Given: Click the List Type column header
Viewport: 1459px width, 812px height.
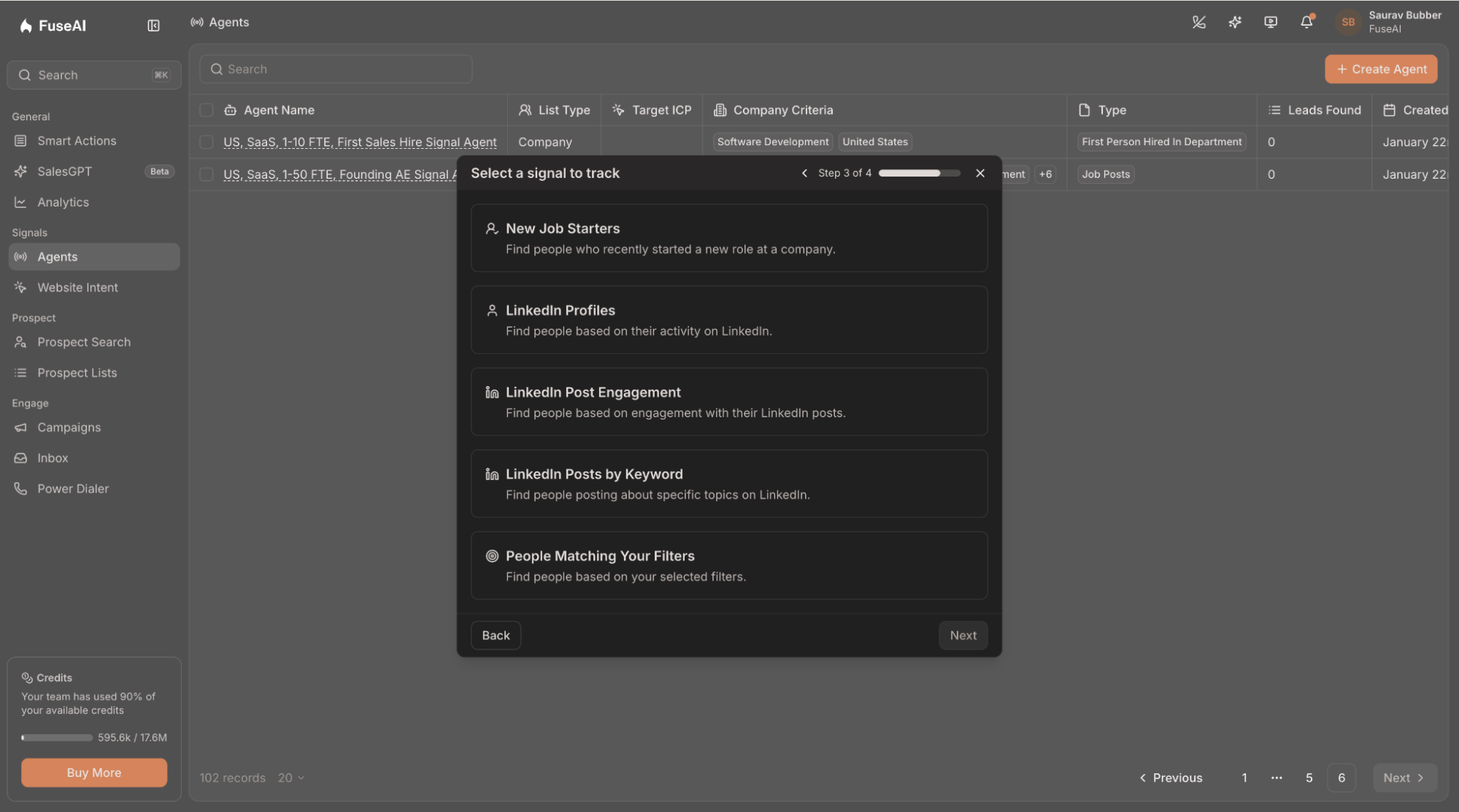Looking at the screenshot, I should pyautogui.click(x=554, y=110).
